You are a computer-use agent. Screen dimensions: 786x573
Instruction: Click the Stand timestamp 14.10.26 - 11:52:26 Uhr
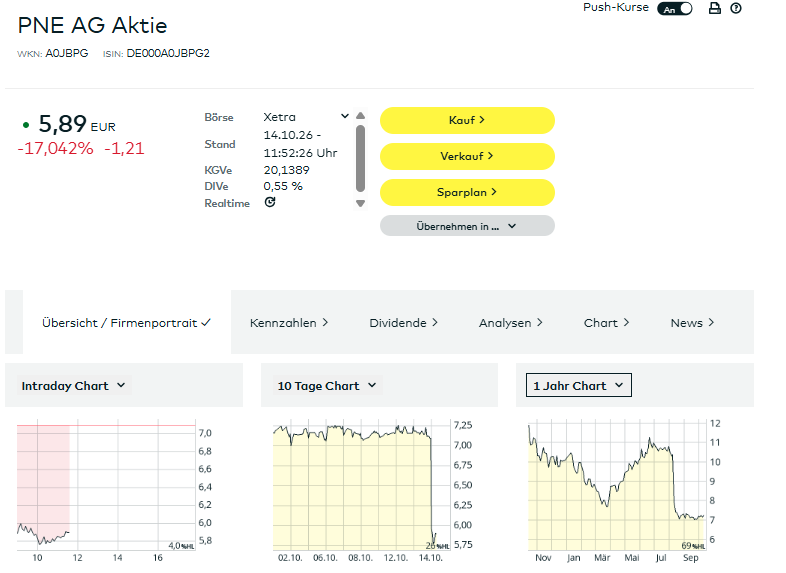pyautogui.click(x=300, y=144)
